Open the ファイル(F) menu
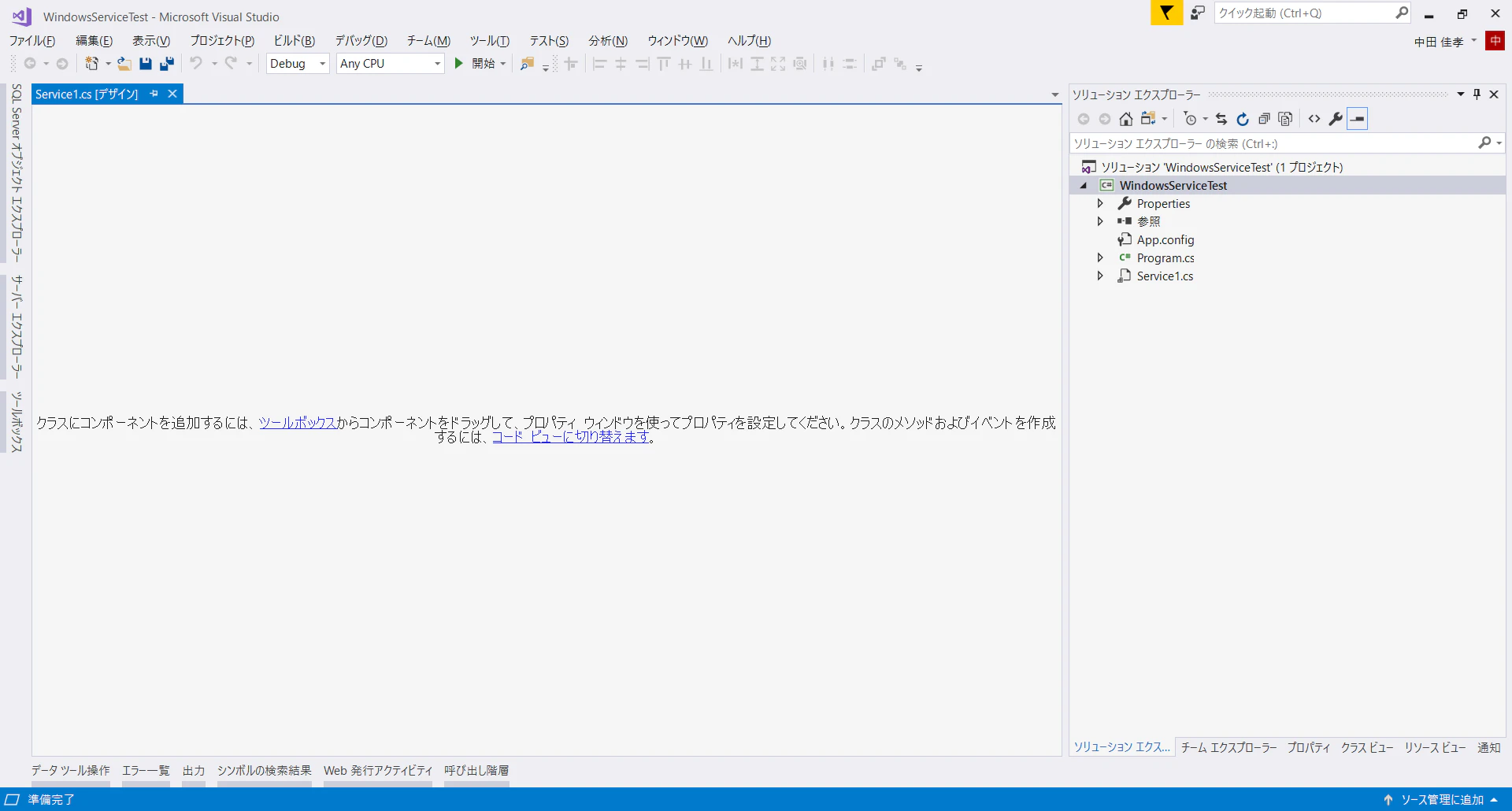This screenshot has height=811, width=1512. pos(32,41)
